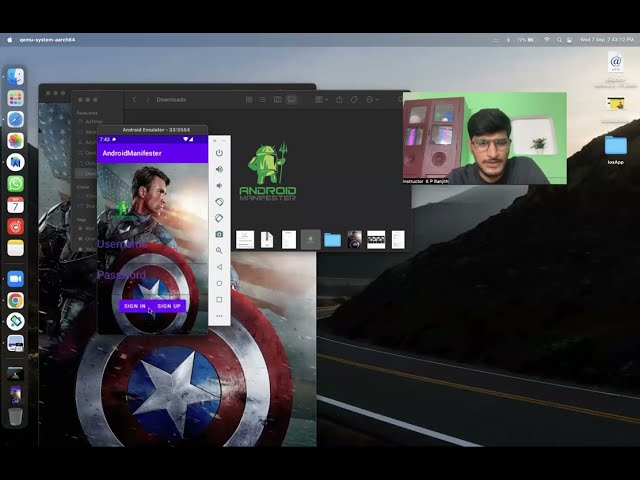Raise emulator volume with volume up icon

click(219, 169)
